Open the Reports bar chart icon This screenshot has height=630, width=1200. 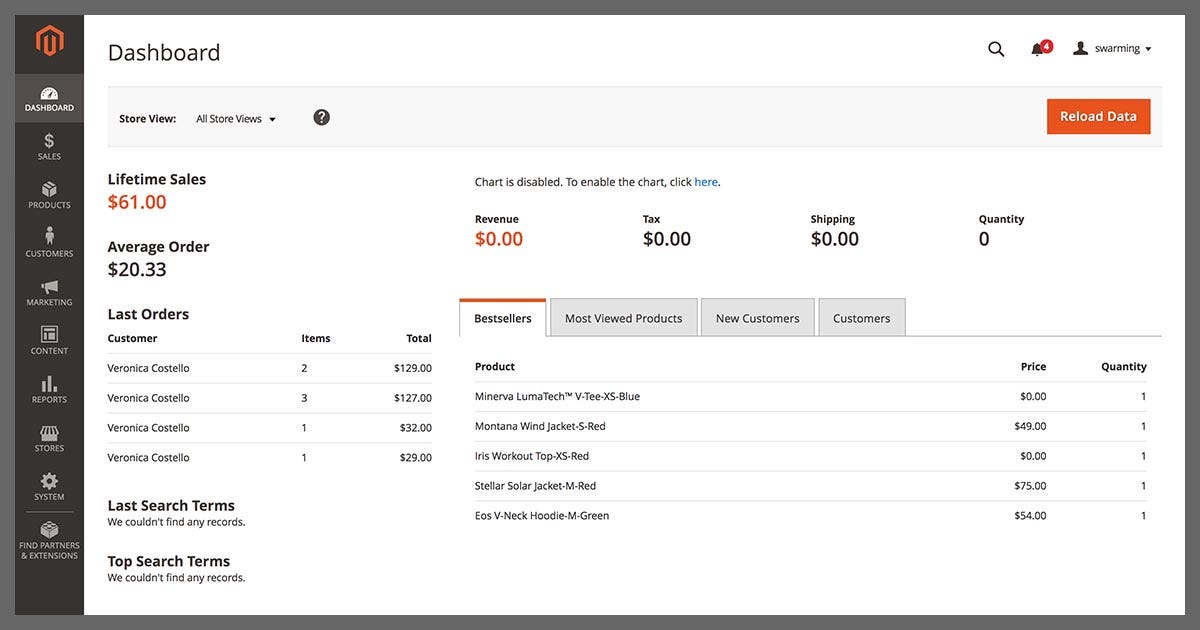coord(49,384)
